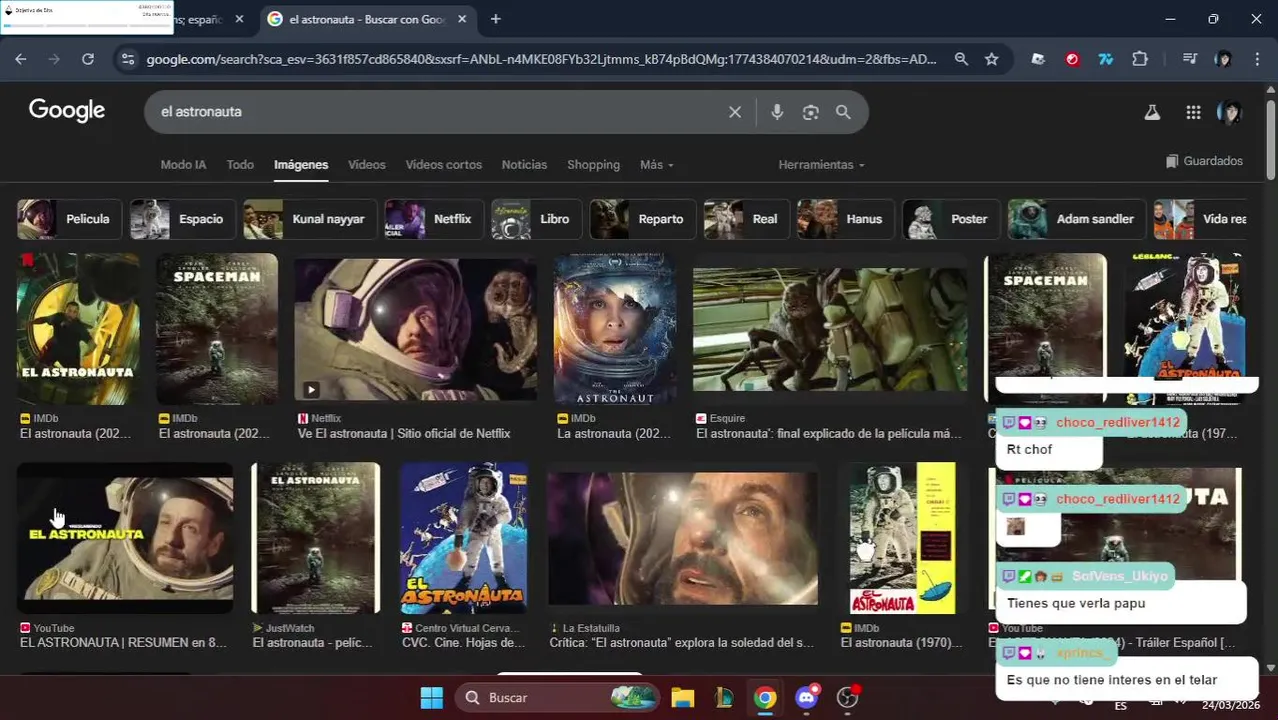Viewport: 1278px width, 720px height.
Task: Filter images by Espacio chip
Action: coord(183,219)
